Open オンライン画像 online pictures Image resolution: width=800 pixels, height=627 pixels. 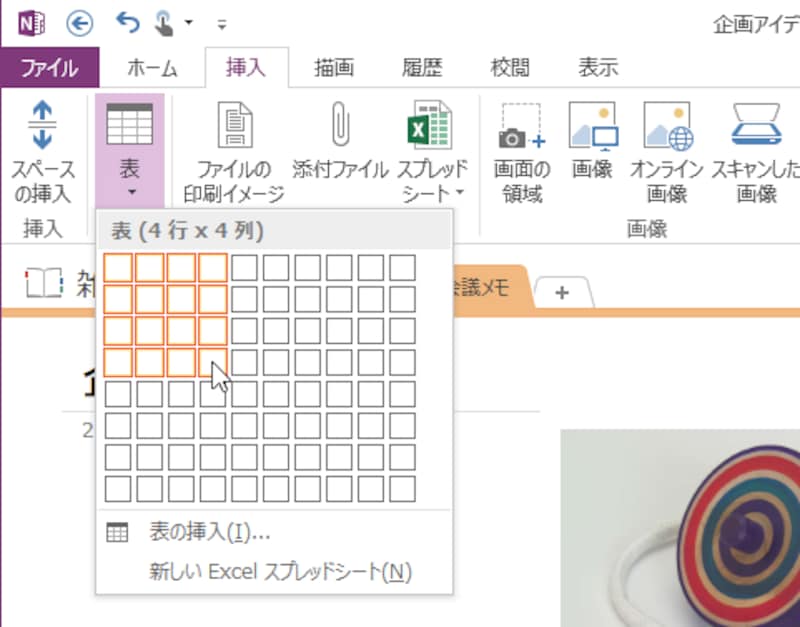point(667,126)
